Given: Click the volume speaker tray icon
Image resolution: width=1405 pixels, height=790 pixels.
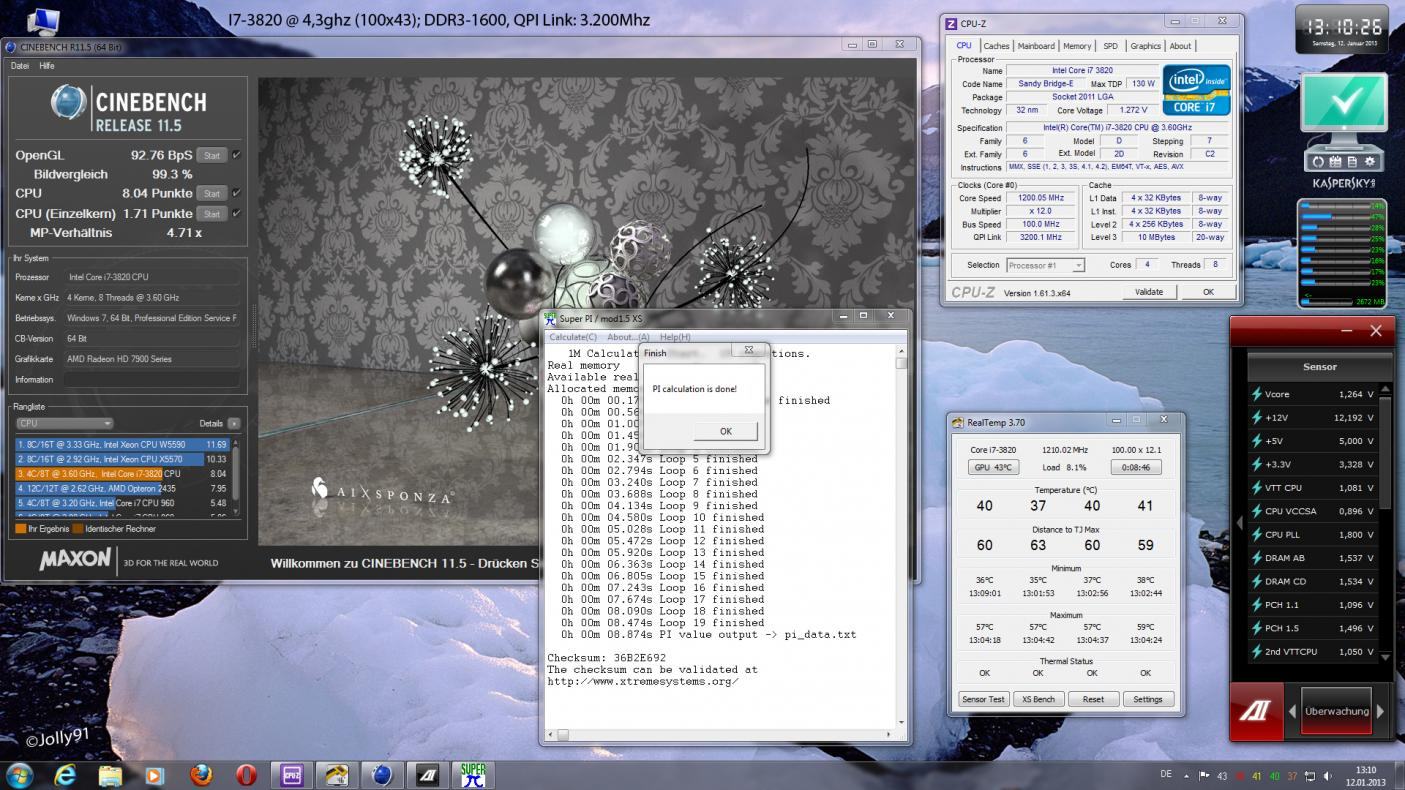Looking at the screenshot, I should [1328, 776].
